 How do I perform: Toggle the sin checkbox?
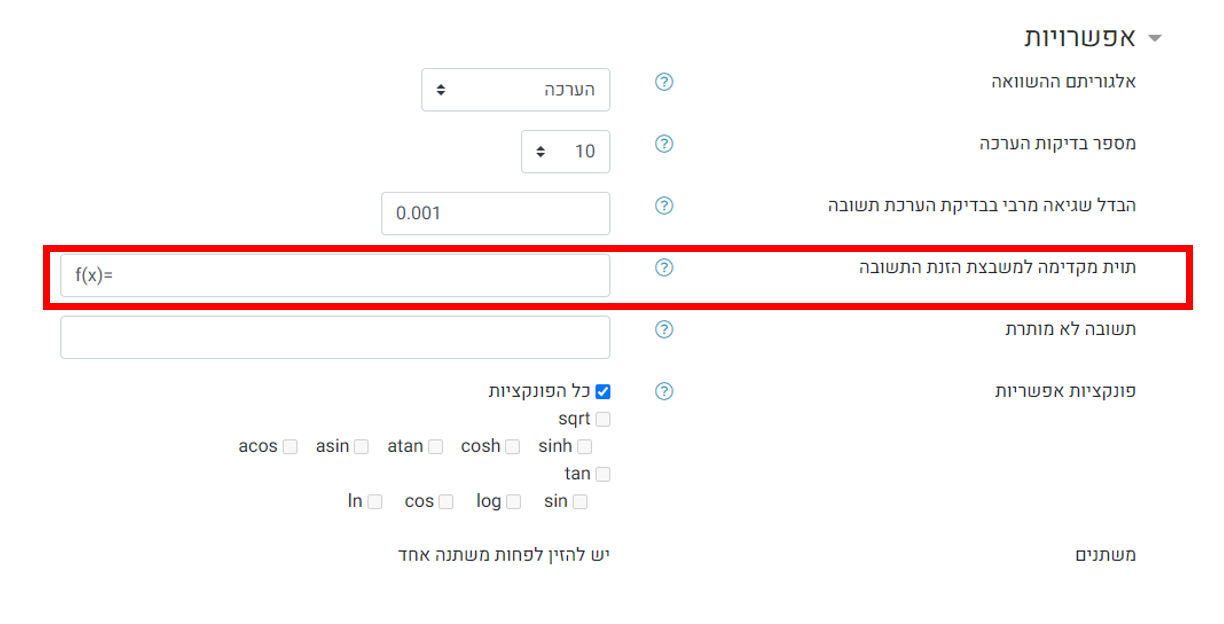(x=580, y=502)
